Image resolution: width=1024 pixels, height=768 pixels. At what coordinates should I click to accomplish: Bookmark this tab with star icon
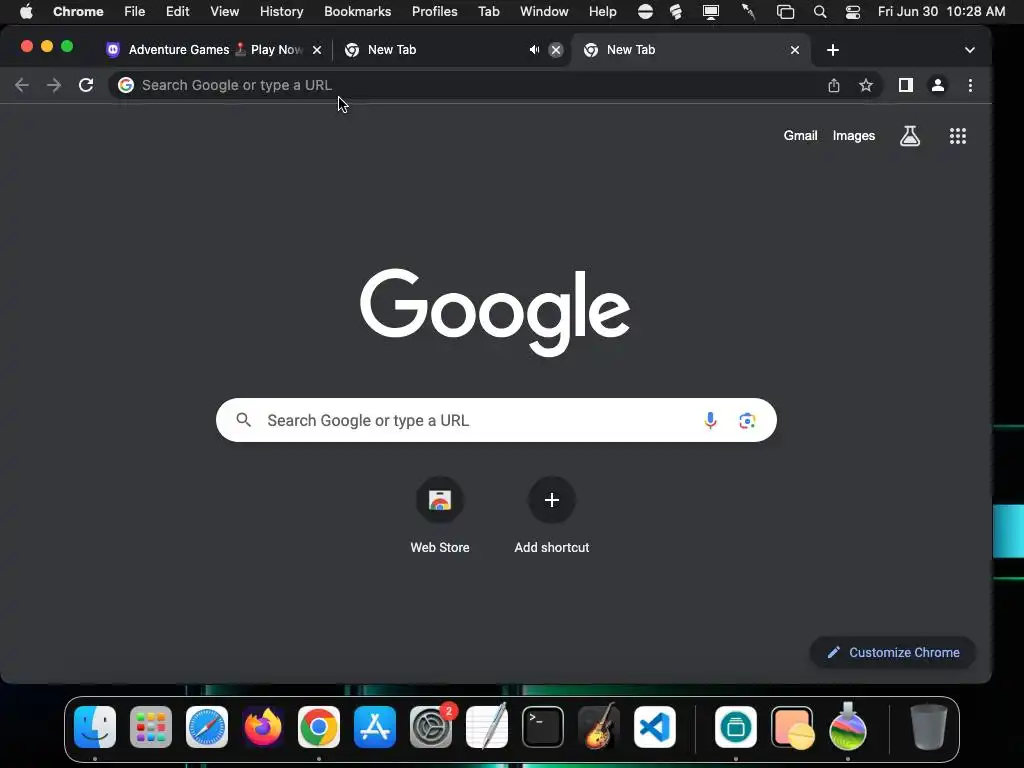click(x=866, y=85)
